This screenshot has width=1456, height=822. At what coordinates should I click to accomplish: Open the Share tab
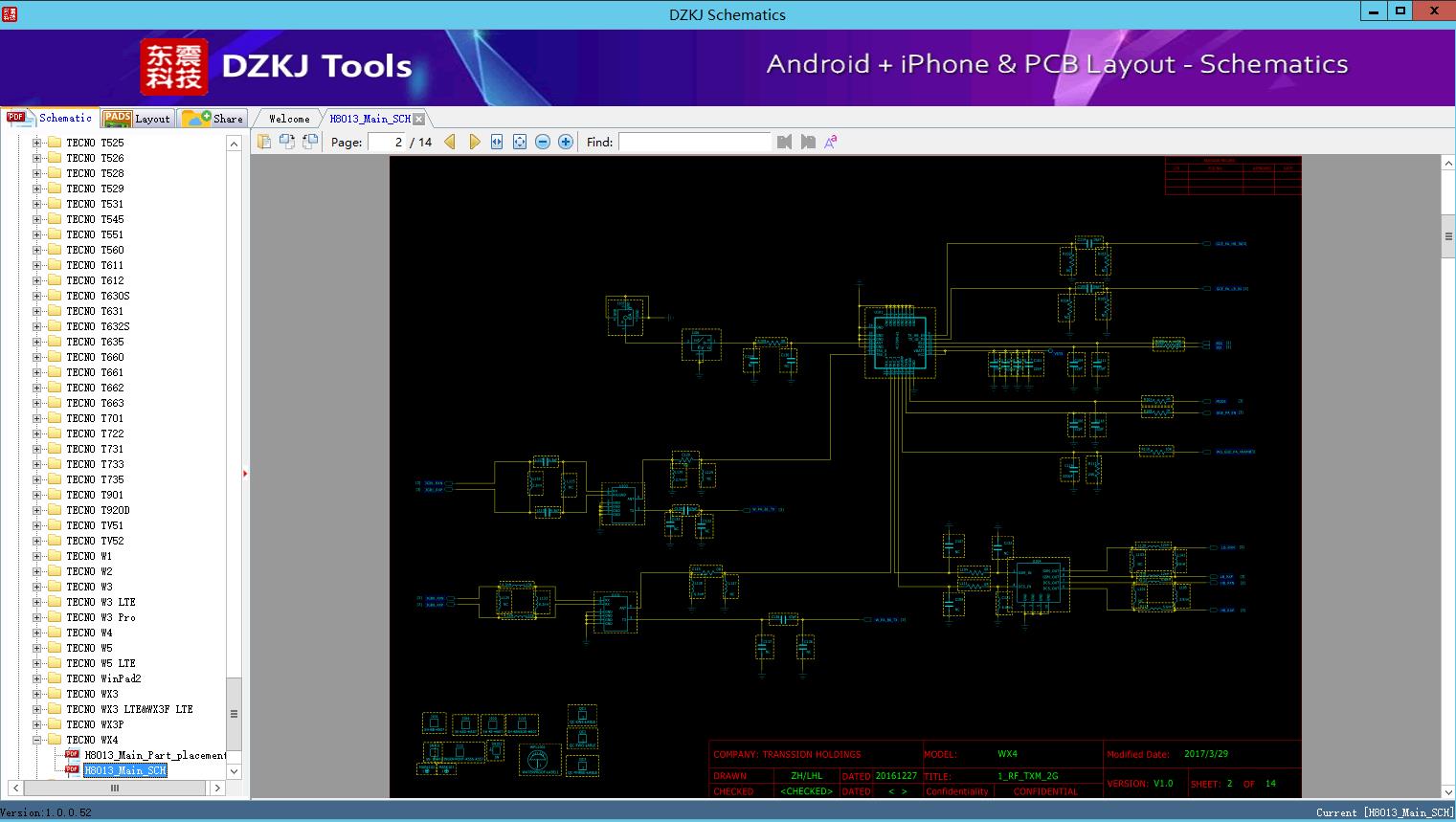[213, 119]
